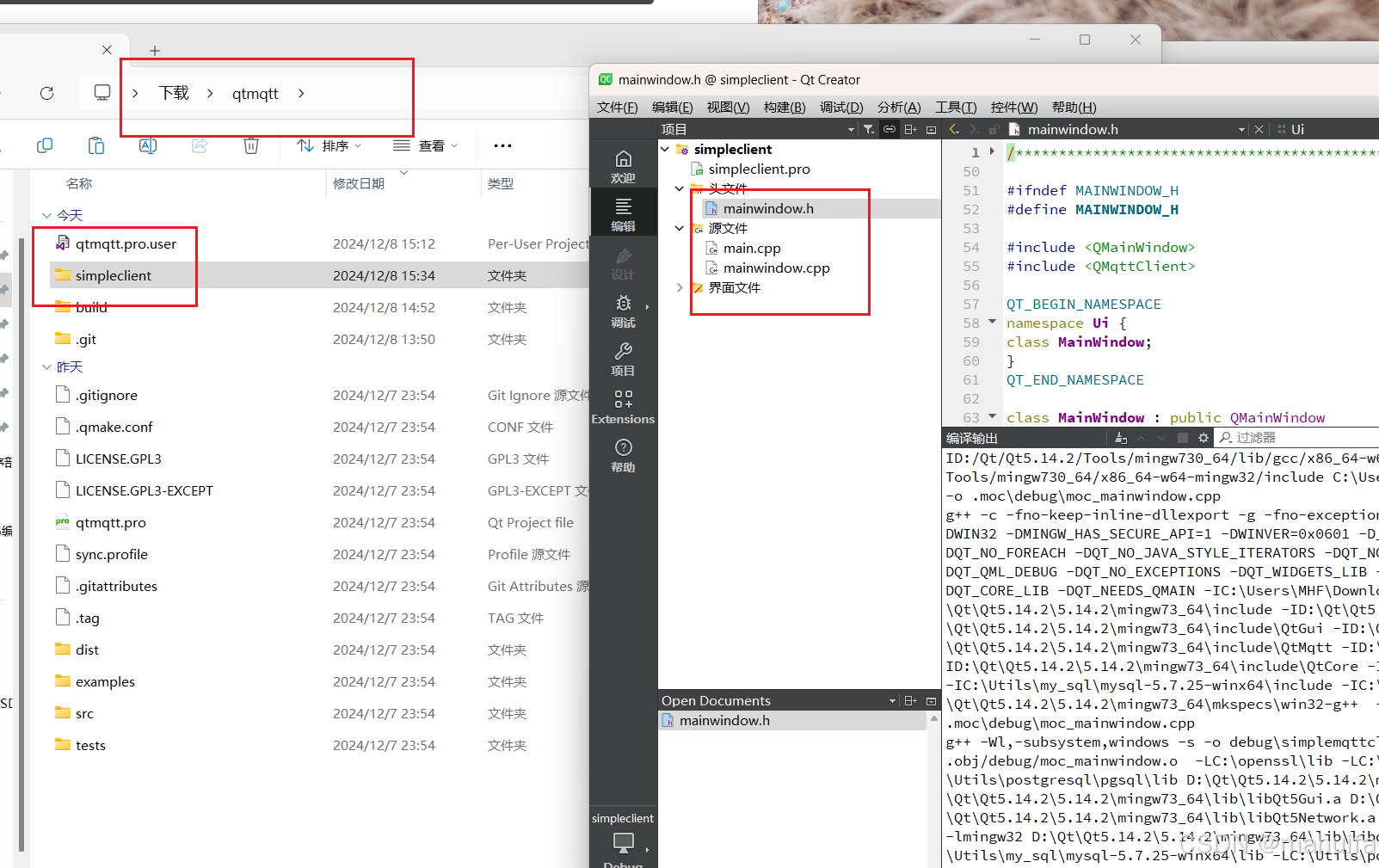The width and height of the screenshot is (1379, 868).
Task: Clear the compile output with broom icon
Action: 1121,438
